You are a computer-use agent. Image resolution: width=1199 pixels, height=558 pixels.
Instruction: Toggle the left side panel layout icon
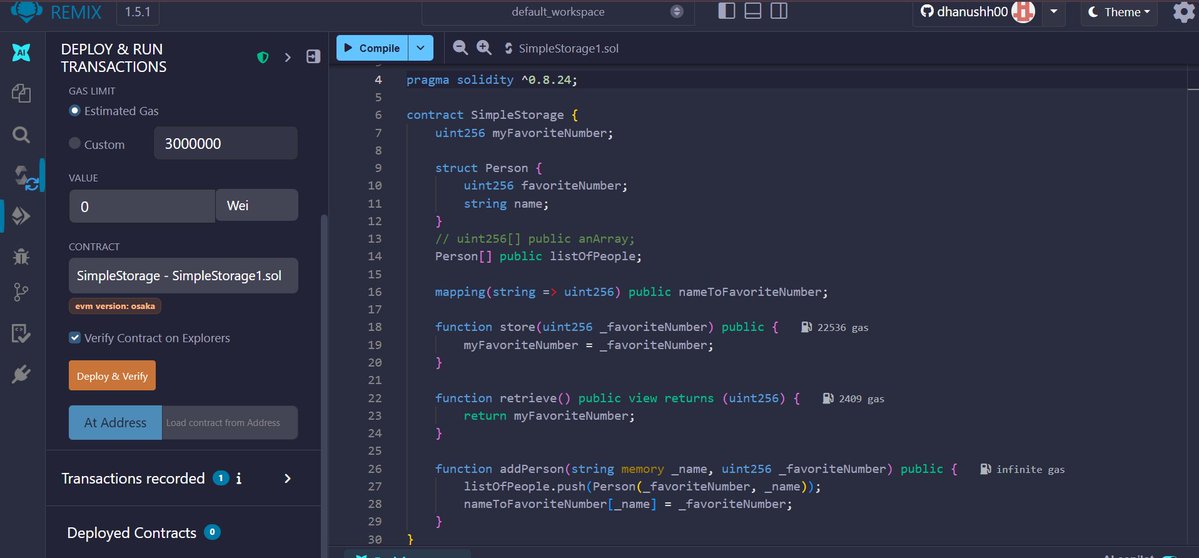pos(727,11)
